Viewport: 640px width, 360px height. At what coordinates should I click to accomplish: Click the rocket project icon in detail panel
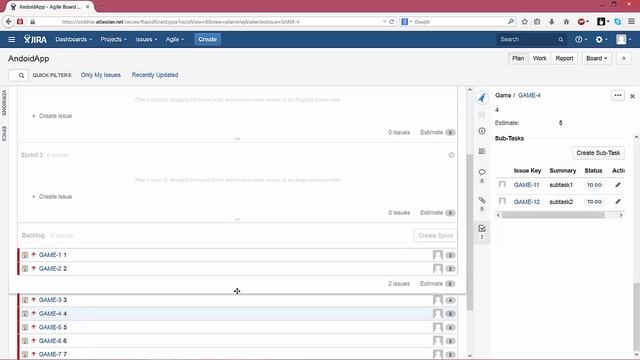(482, 98)
